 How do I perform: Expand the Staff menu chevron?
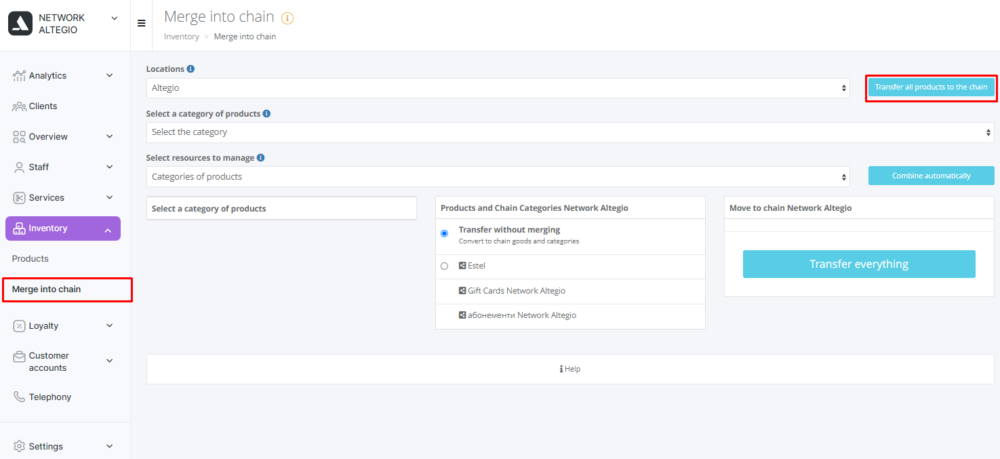pos(109,167)
